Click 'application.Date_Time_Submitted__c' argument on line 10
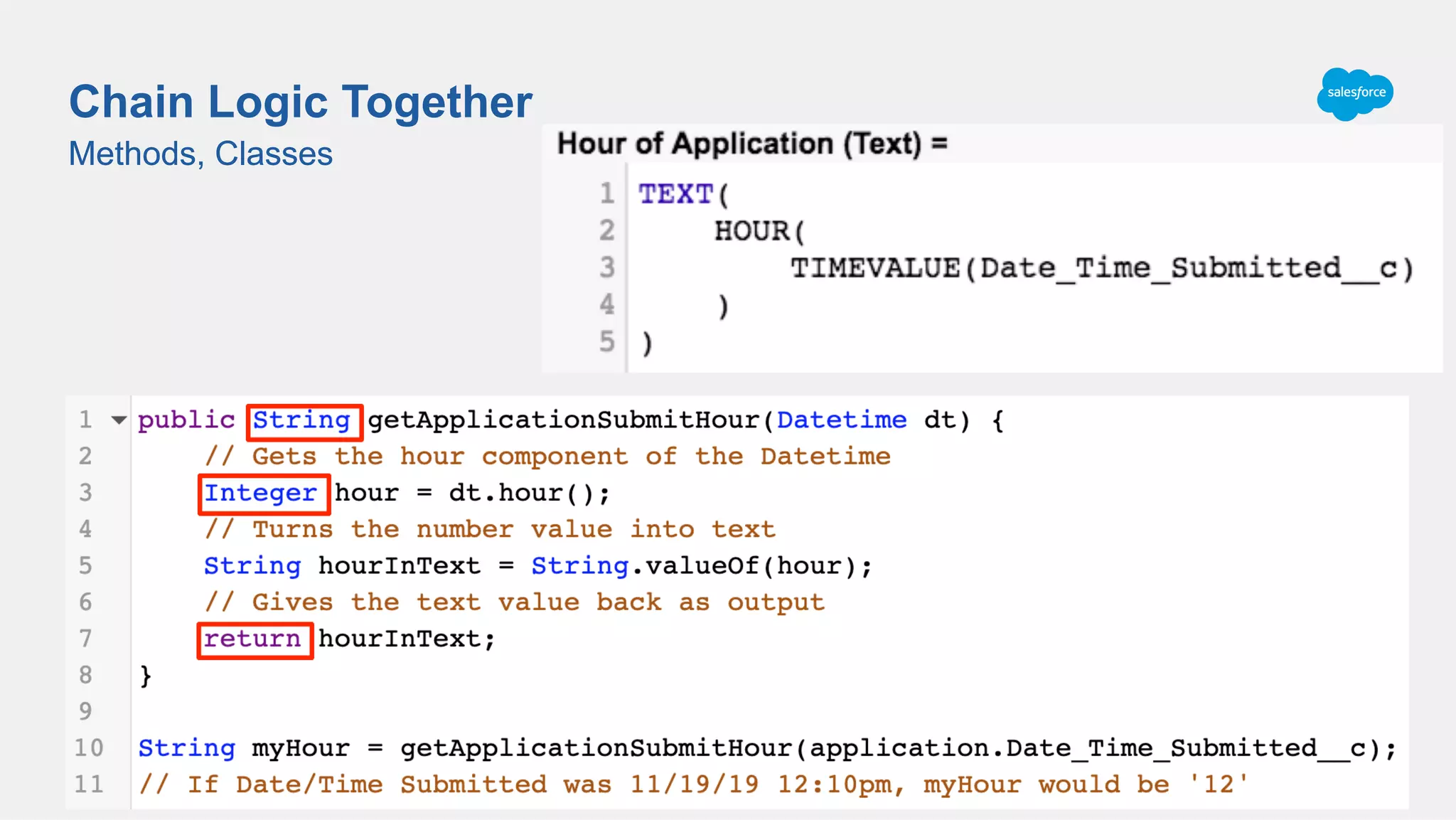The image size is (1456, 820). tap(1088, 749)
